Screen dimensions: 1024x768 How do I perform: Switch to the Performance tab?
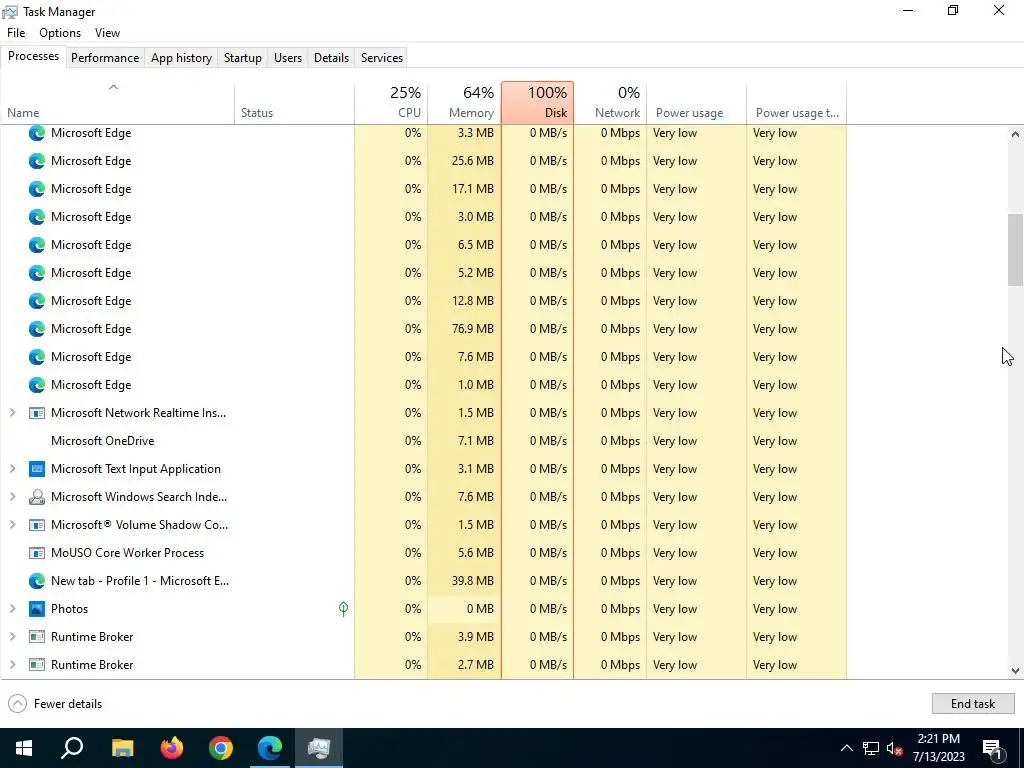tap(105, 57)
